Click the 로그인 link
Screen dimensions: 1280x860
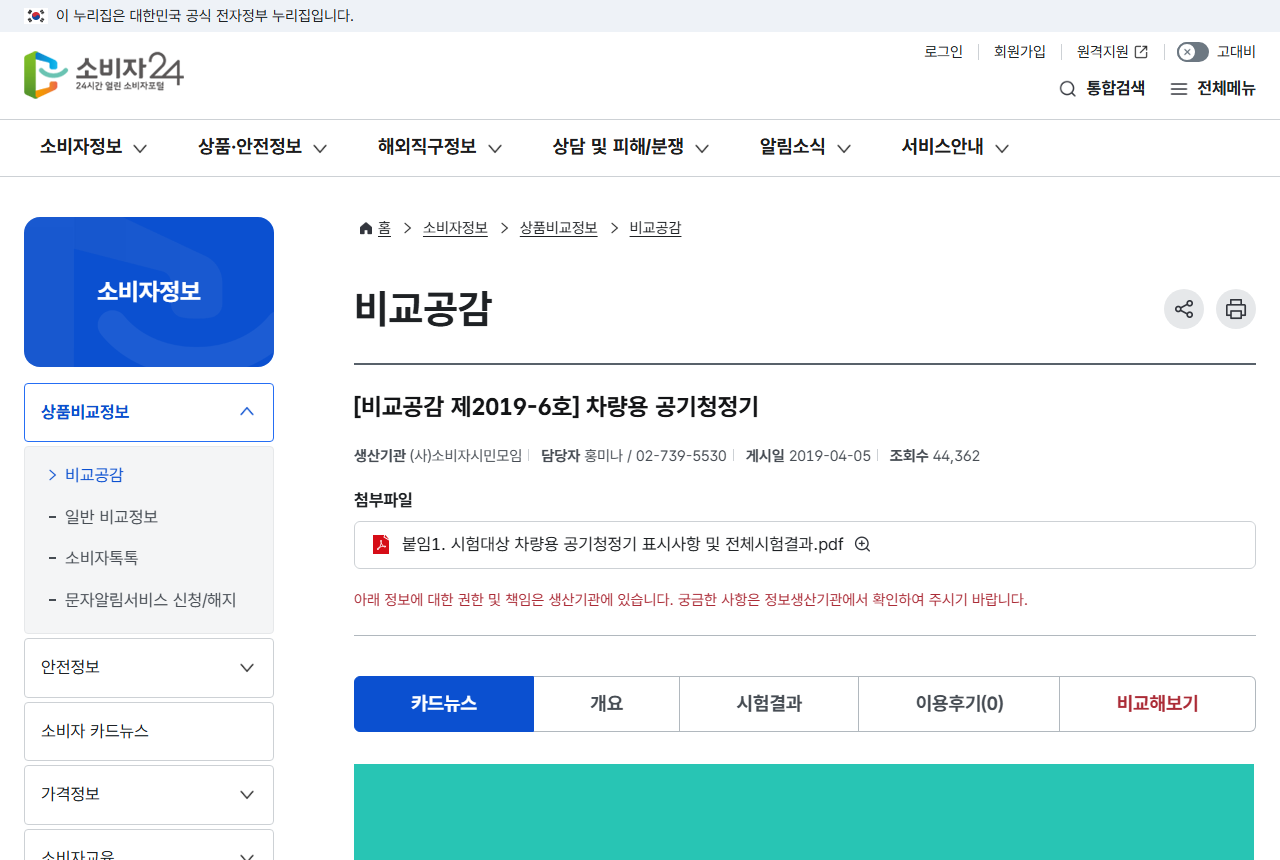pyautogui.click(x=943, y=52)
